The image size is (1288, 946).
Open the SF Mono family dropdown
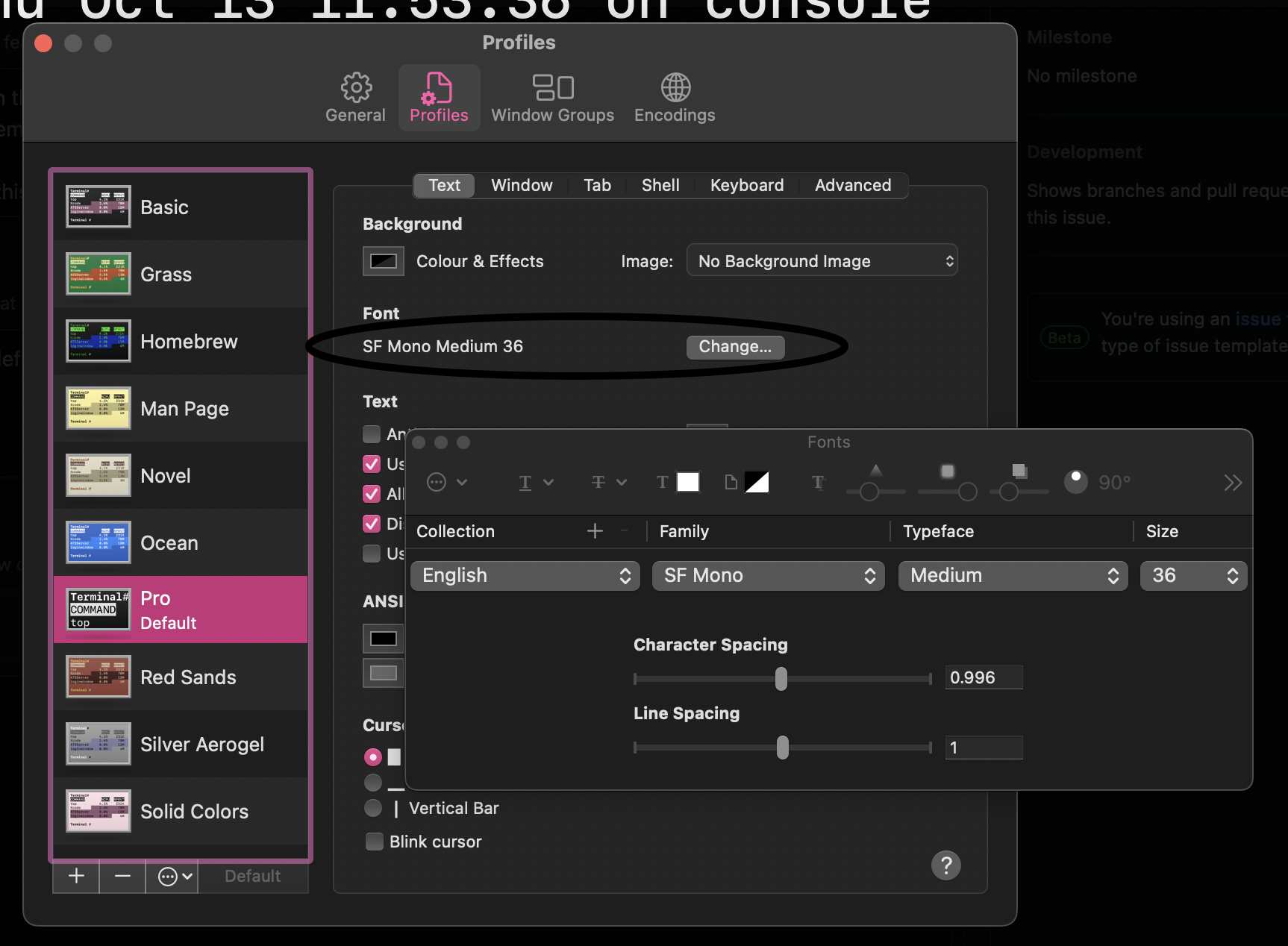coord(767,575)
